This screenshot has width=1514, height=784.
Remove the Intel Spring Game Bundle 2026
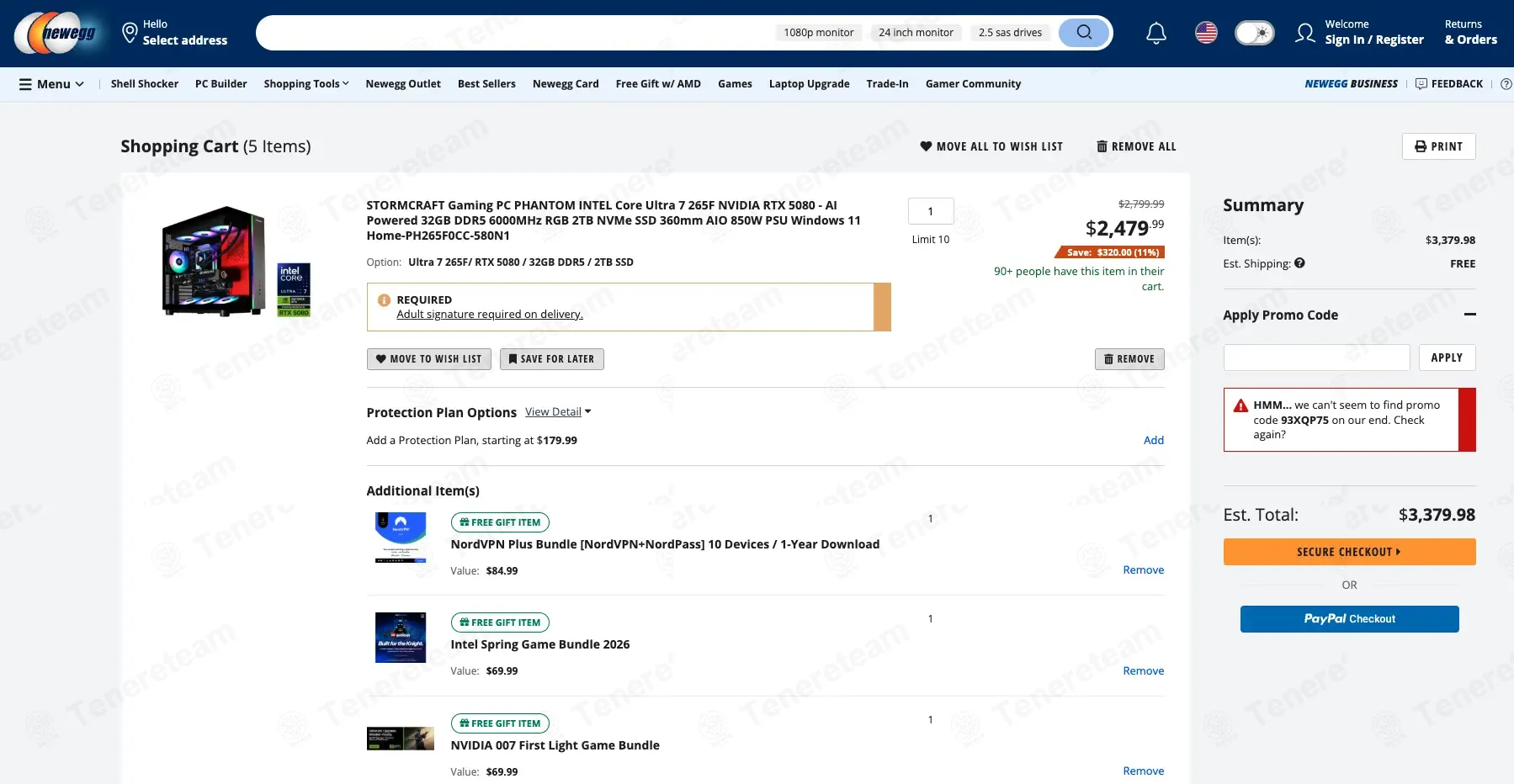[x=1143, y=671]
